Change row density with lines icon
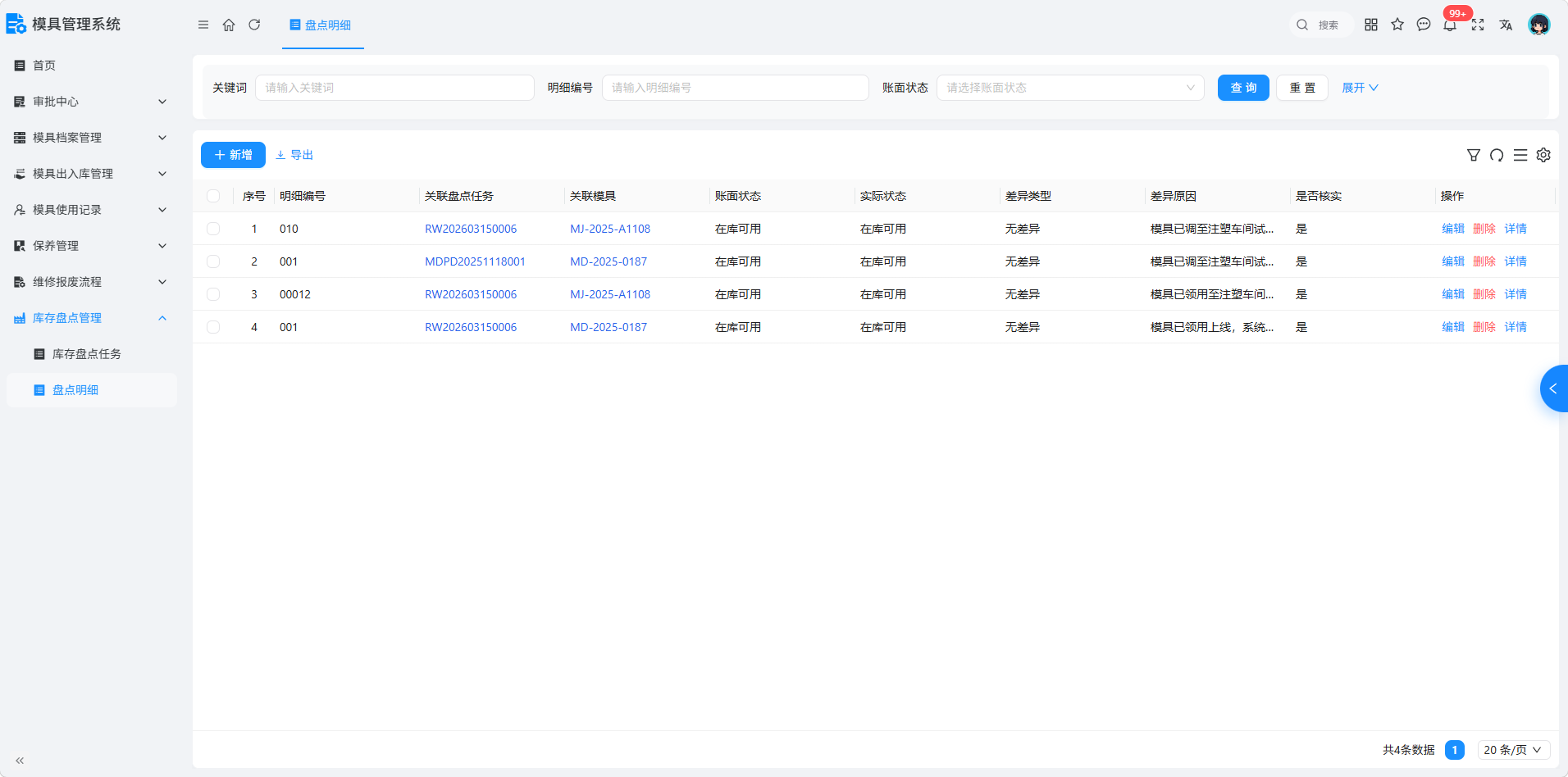The width and height of the screenshot is (1568, 777). tap(1520, 155)
